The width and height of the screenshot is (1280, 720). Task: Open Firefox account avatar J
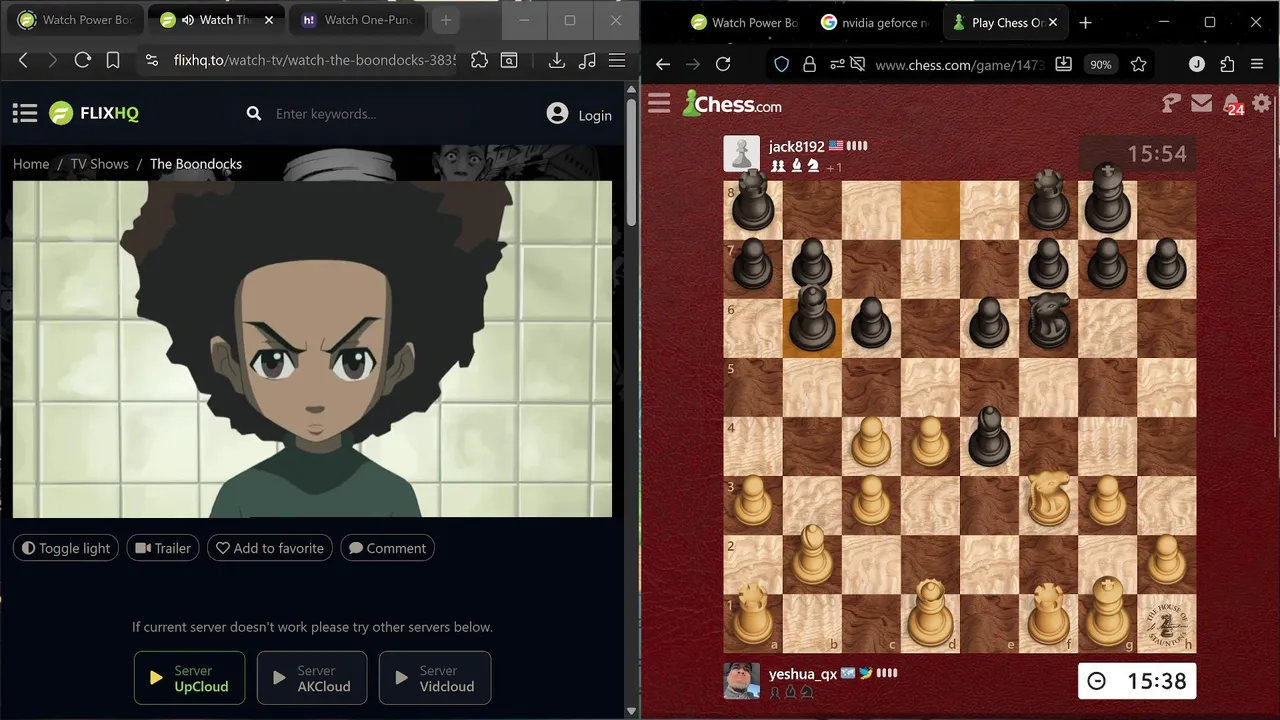(1196, 64)
